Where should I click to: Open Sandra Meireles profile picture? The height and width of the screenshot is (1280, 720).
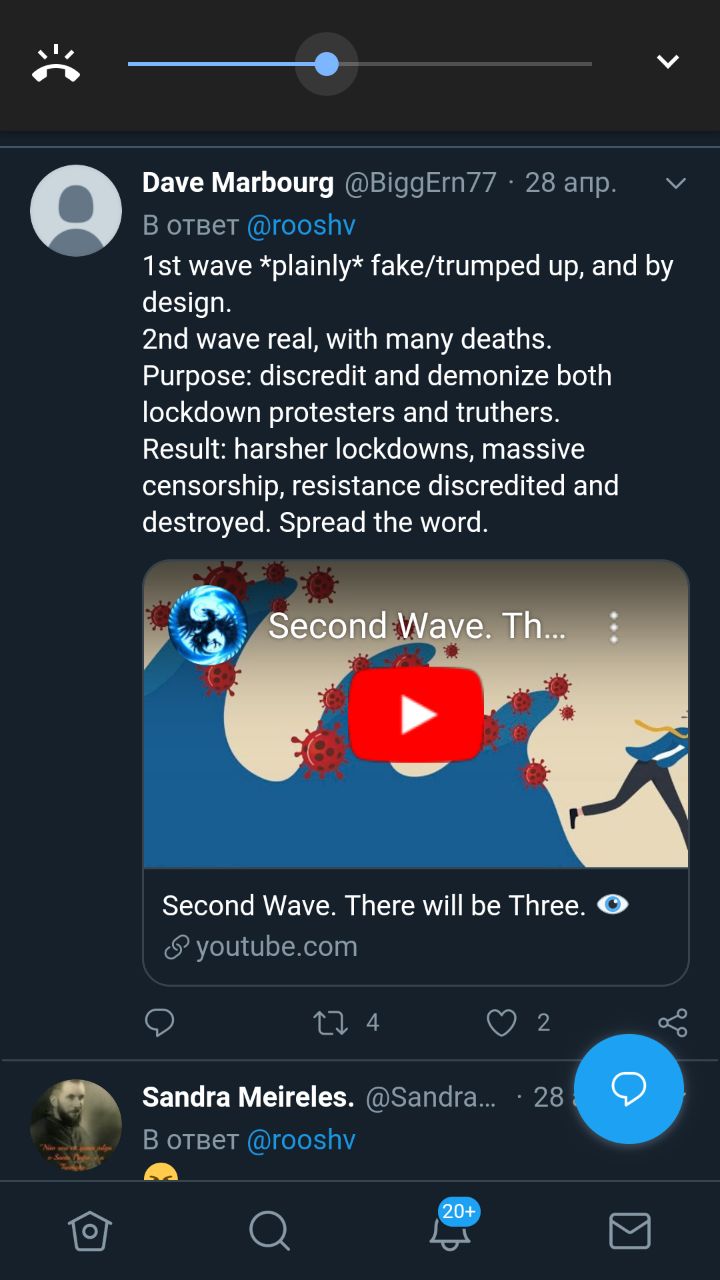[76, 1125]
